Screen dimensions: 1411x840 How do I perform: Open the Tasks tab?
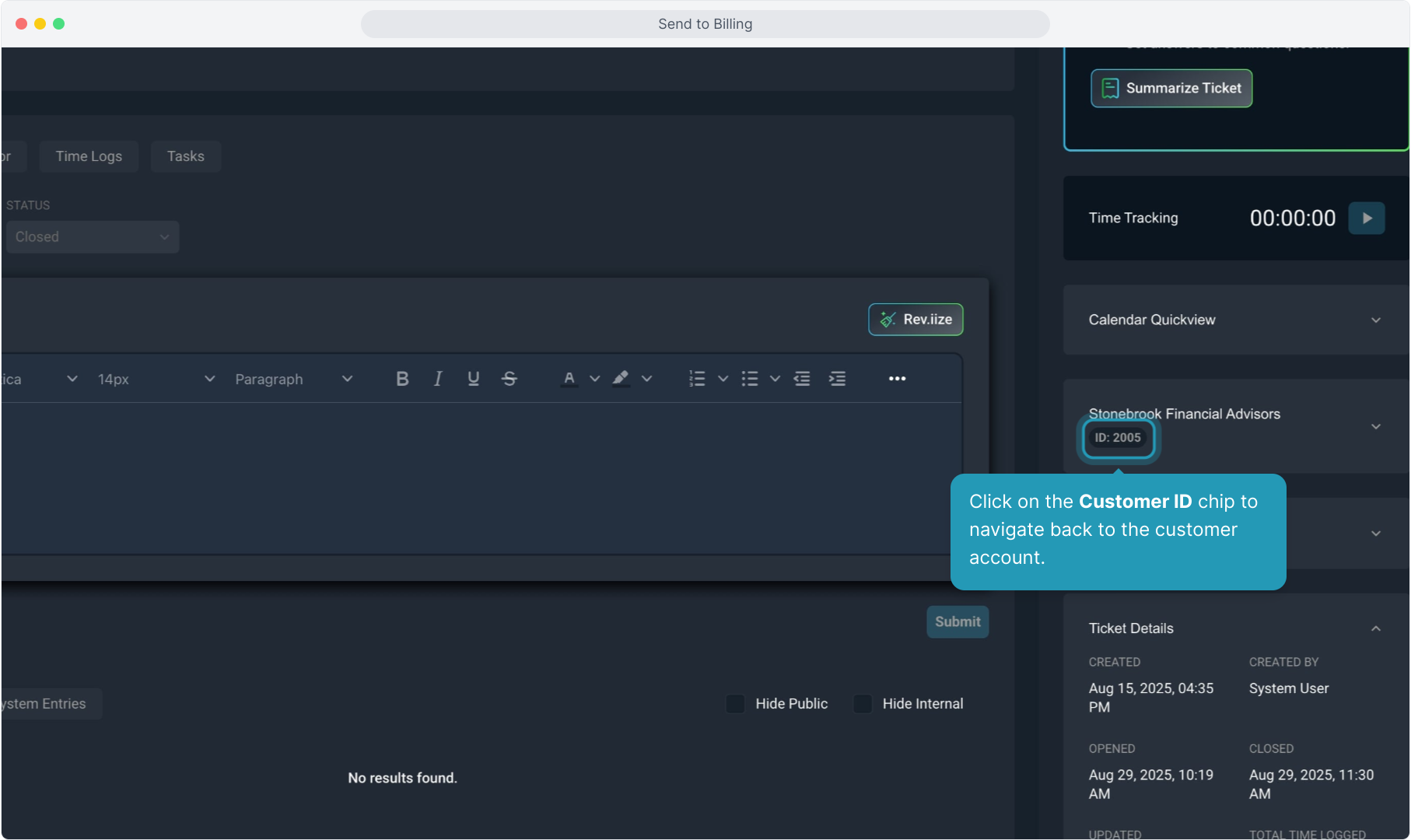(185, 156)
